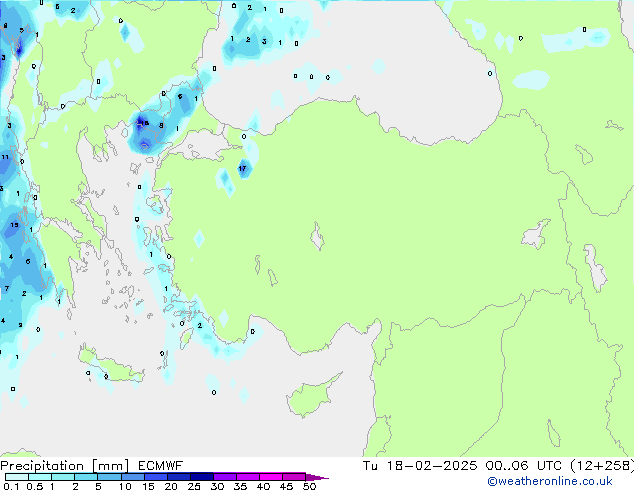Click the 20–25 mm legend color box
The image size is (634, 490).
pos(178,477)
